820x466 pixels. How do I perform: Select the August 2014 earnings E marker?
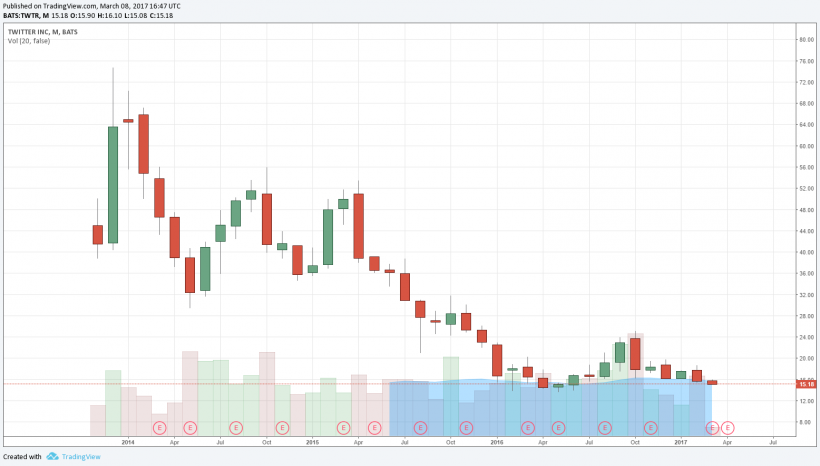[x=236, y=428]
